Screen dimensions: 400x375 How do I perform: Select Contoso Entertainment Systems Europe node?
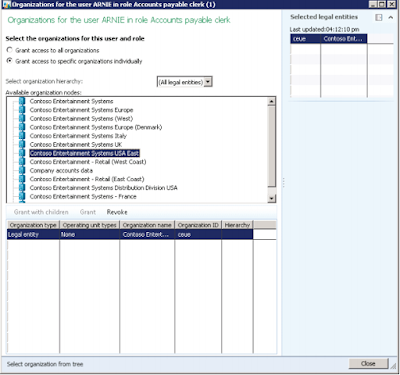click(x=81, y=110)
